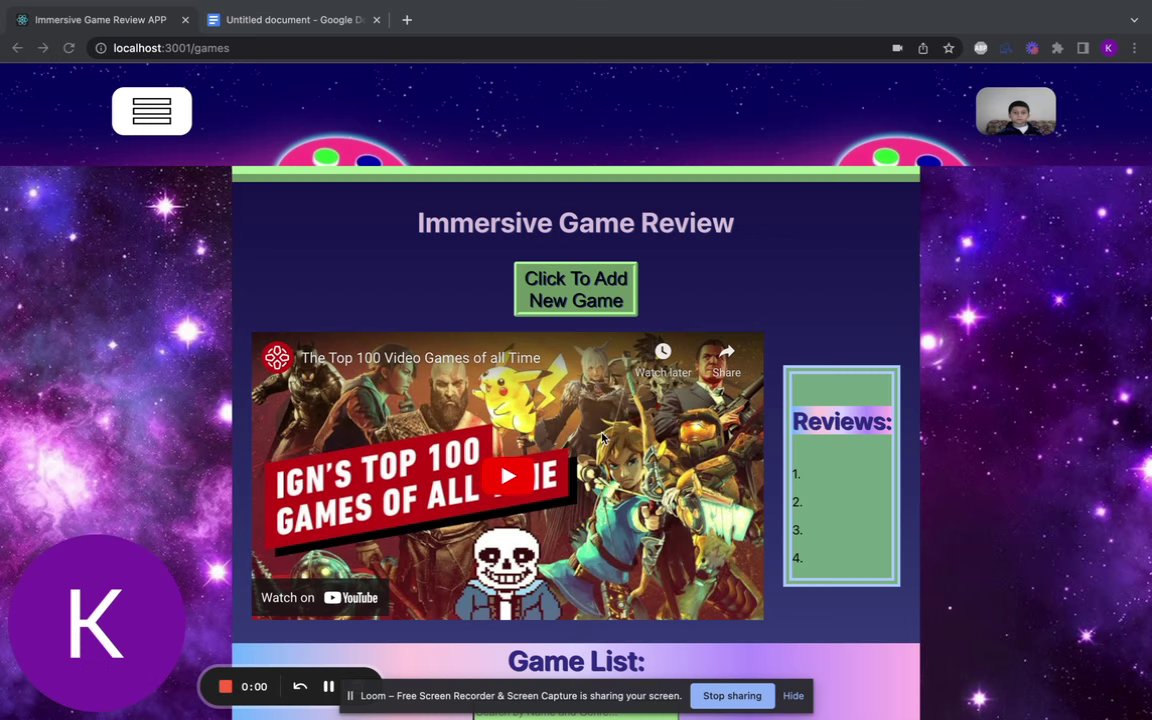Open the extensions puzzle icon
The image size is (1152, 720).
coord(1057,48)
